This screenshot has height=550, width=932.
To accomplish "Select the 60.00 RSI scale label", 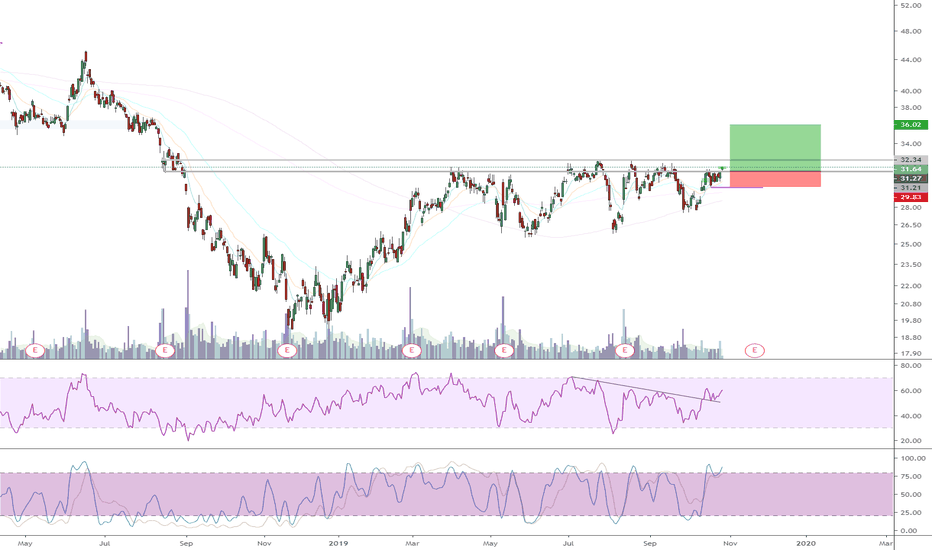I will click(x=911, y=391).
